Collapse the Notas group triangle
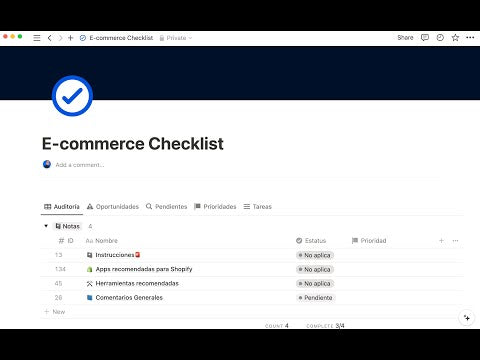Screen dimensions: 480x360 point(46,226)
